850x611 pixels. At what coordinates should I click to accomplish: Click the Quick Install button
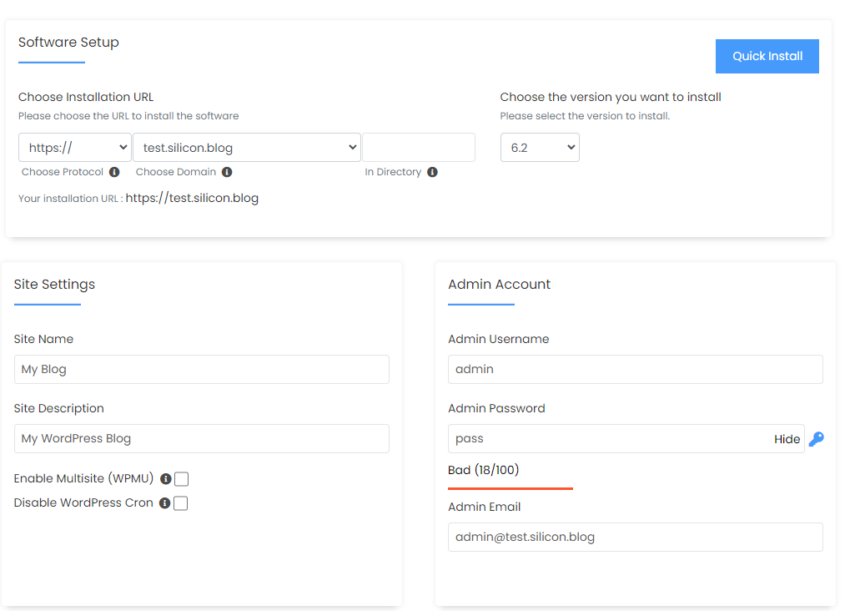click(767, 56)
